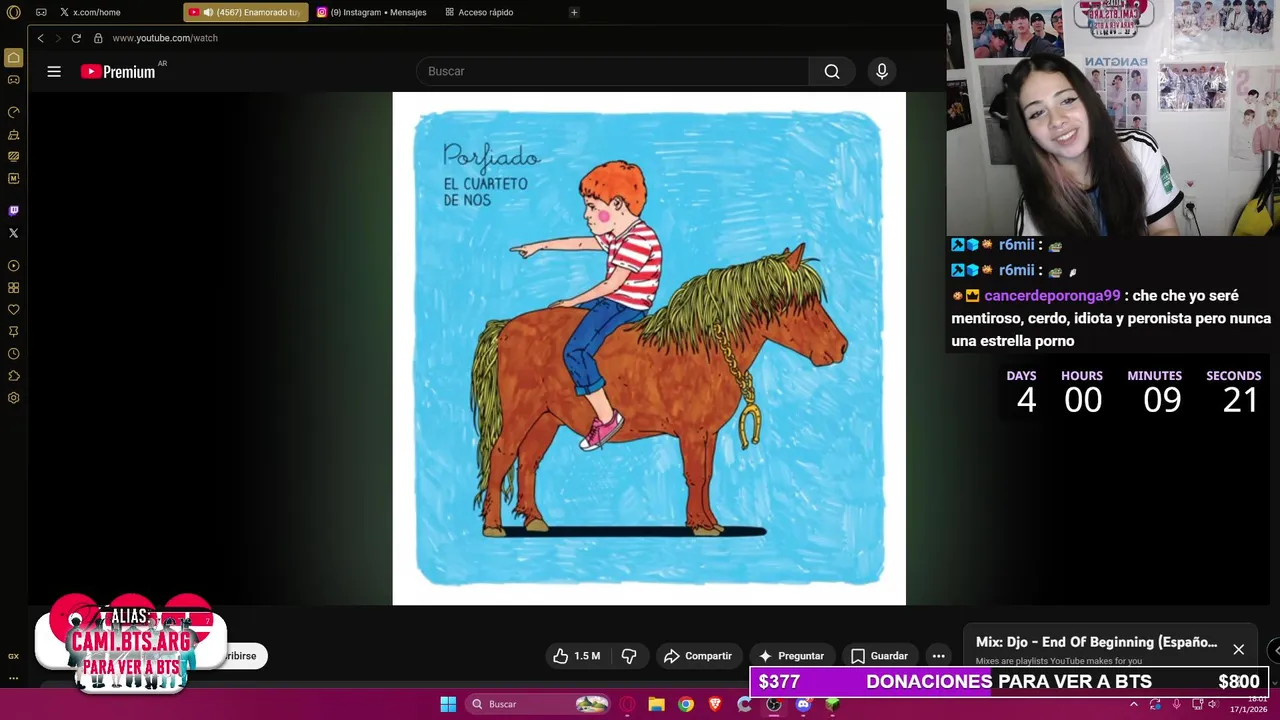Open the taskbar clock showing 17/1/2026
Screen dimensions: 1280x720
1248,704
